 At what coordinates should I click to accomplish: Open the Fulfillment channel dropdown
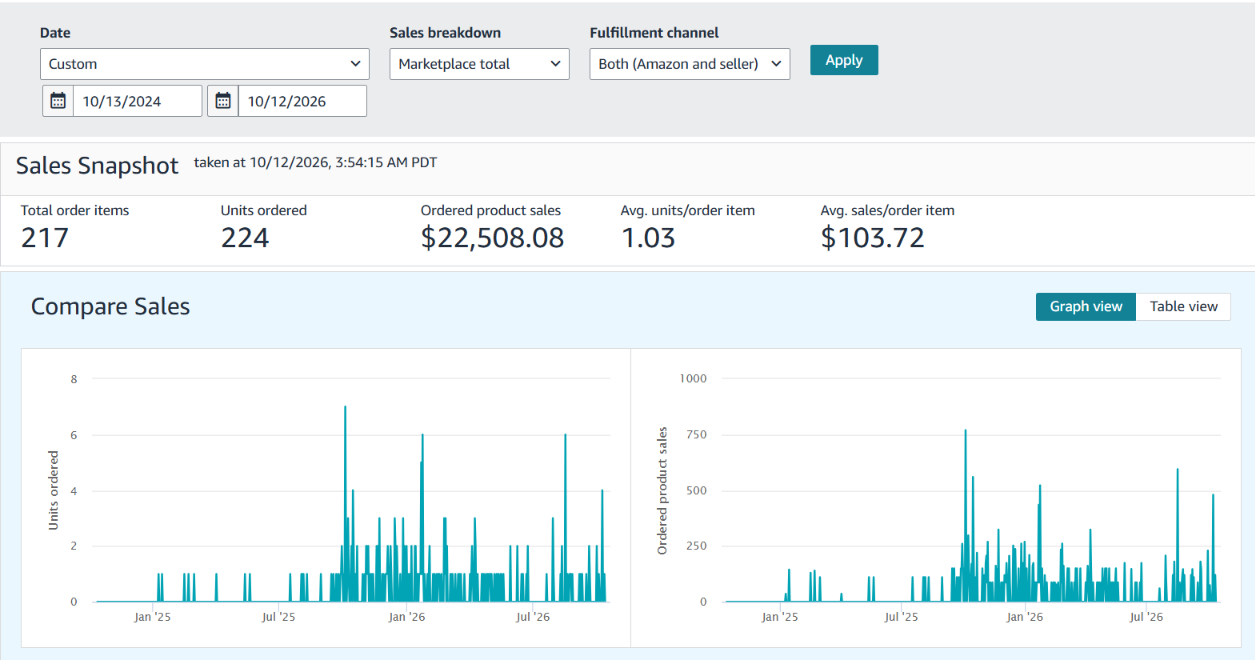[x=690, y=64]
